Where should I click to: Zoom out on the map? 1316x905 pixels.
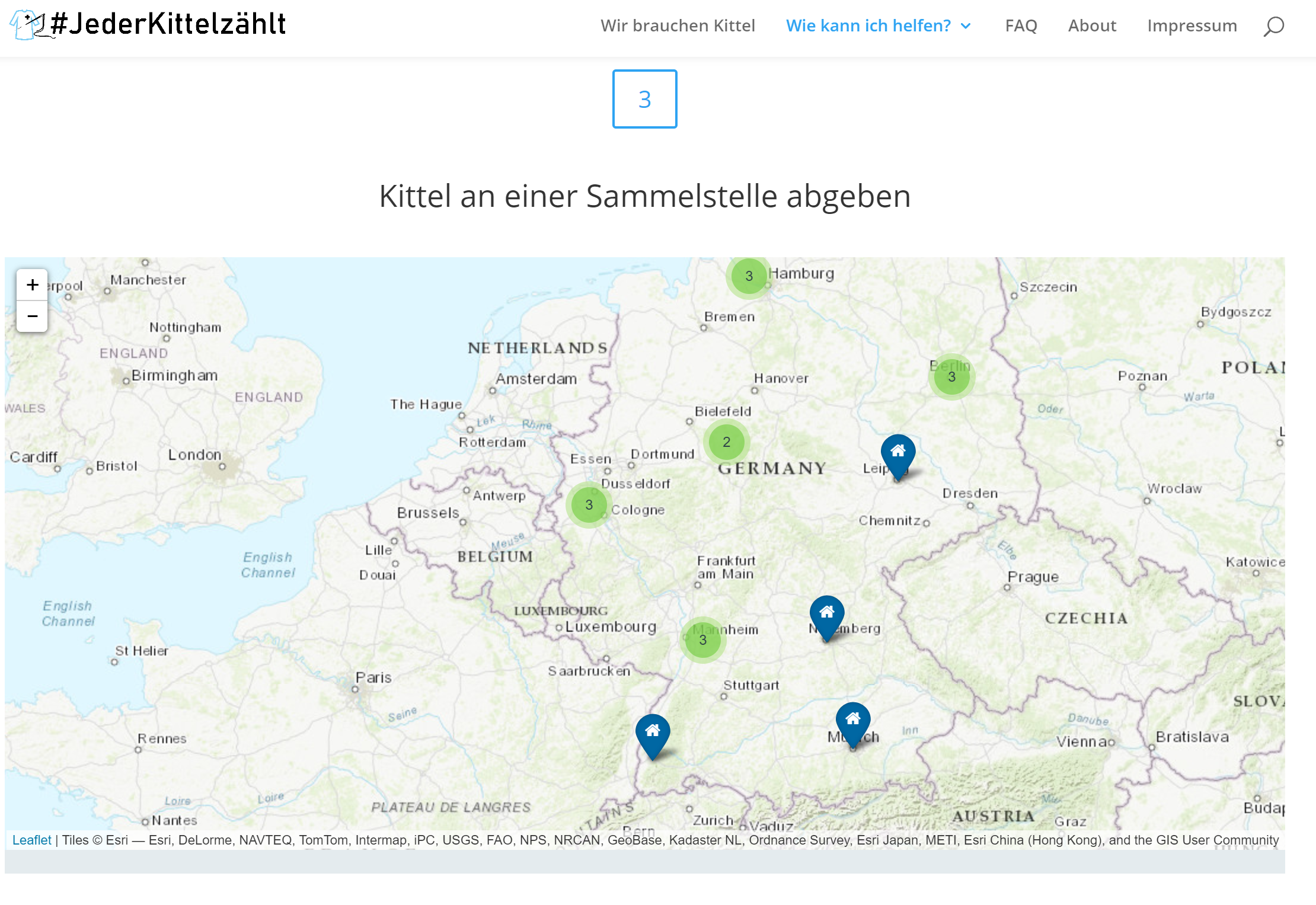click(33, 316)
